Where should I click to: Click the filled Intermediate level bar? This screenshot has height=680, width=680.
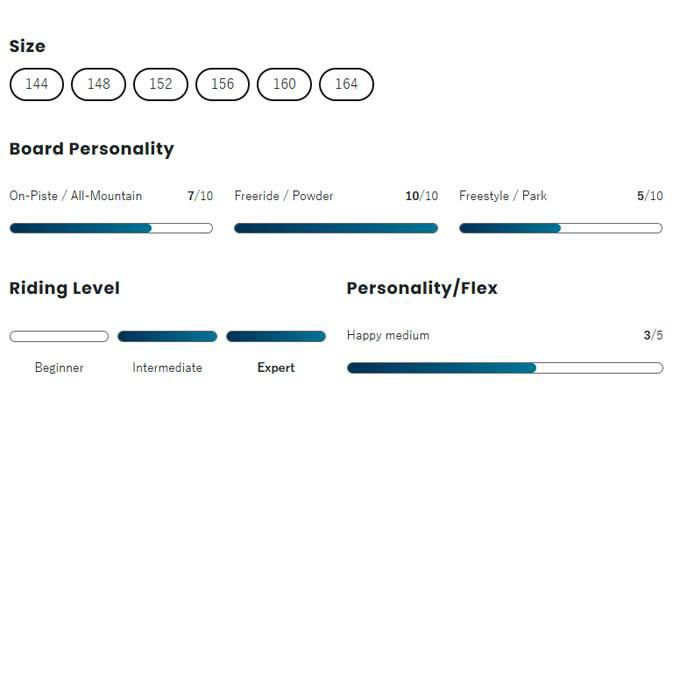click(x=167, y=337)
